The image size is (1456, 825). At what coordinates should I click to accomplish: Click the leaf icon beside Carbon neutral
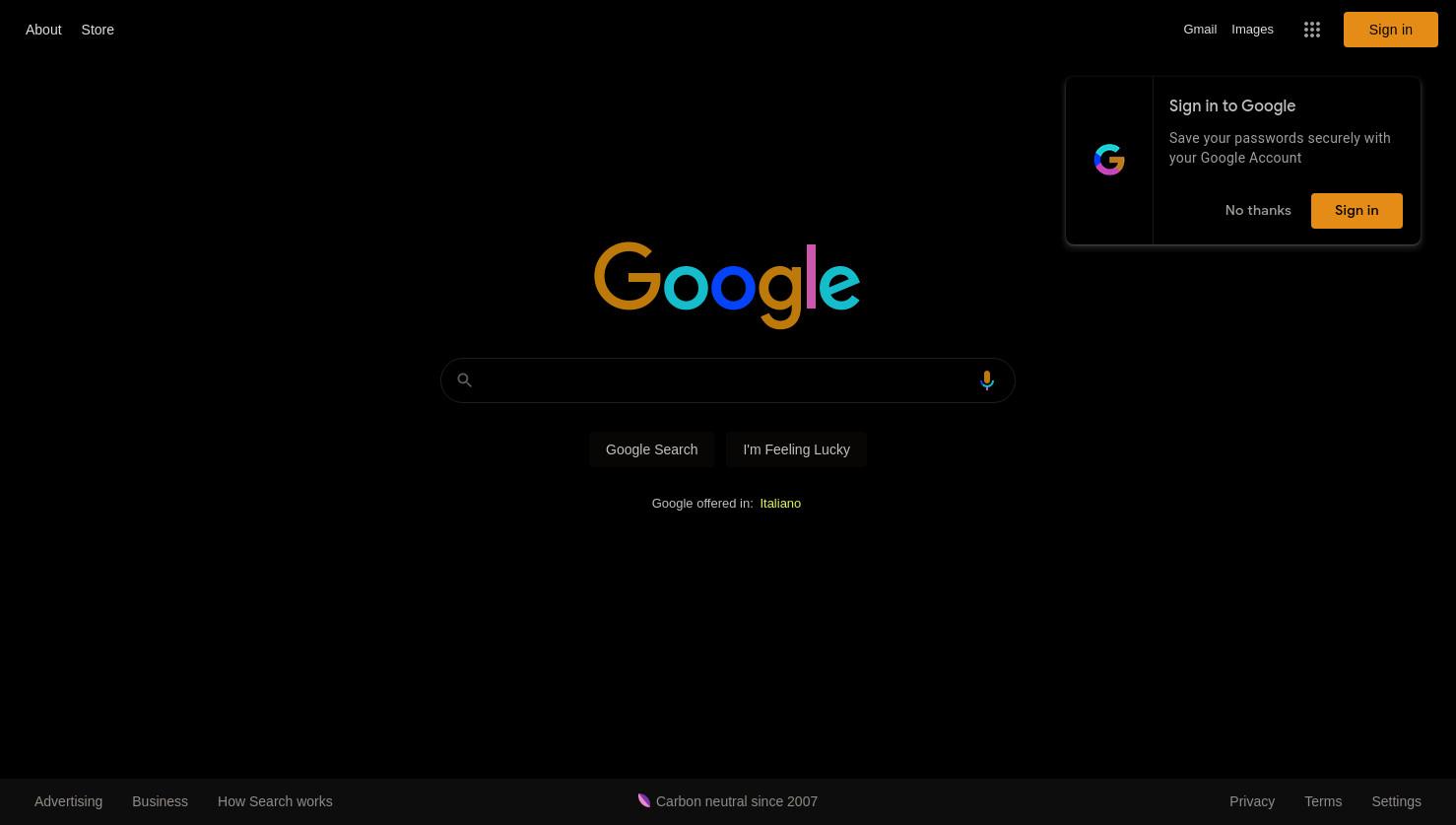coord(644,800)
